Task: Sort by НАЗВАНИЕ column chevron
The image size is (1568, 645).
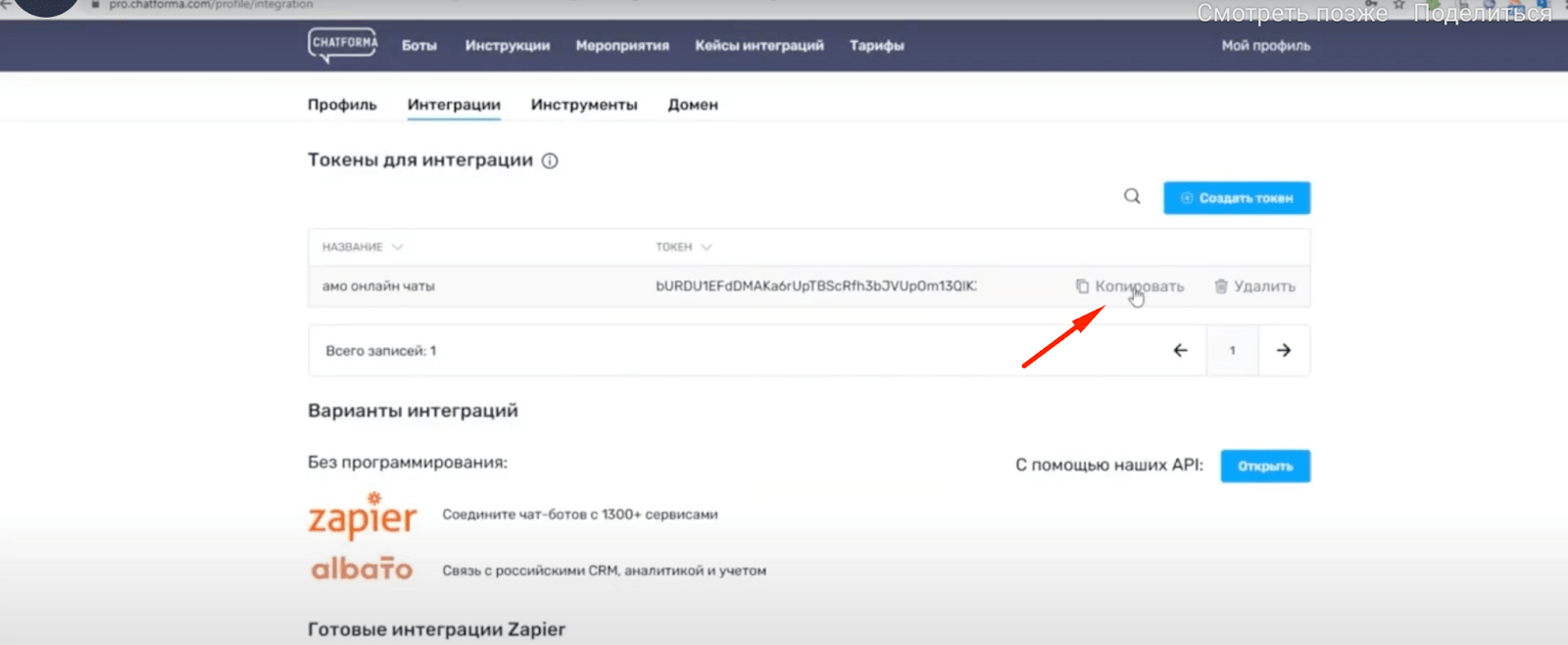Action: pyautogui.click(x=397, y=247)
